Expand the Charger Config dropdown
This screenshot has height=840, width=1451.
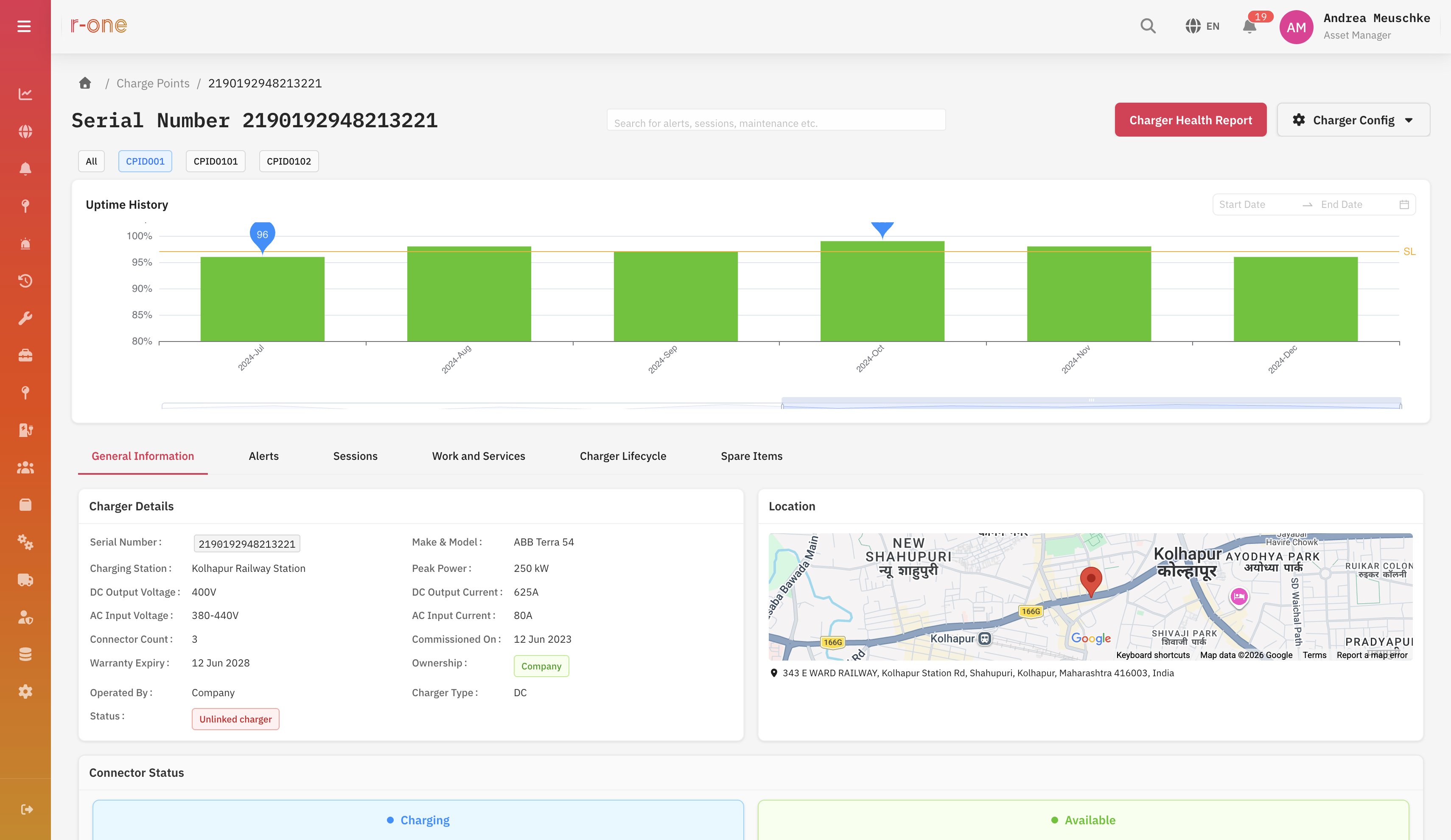coord(1353,120)
